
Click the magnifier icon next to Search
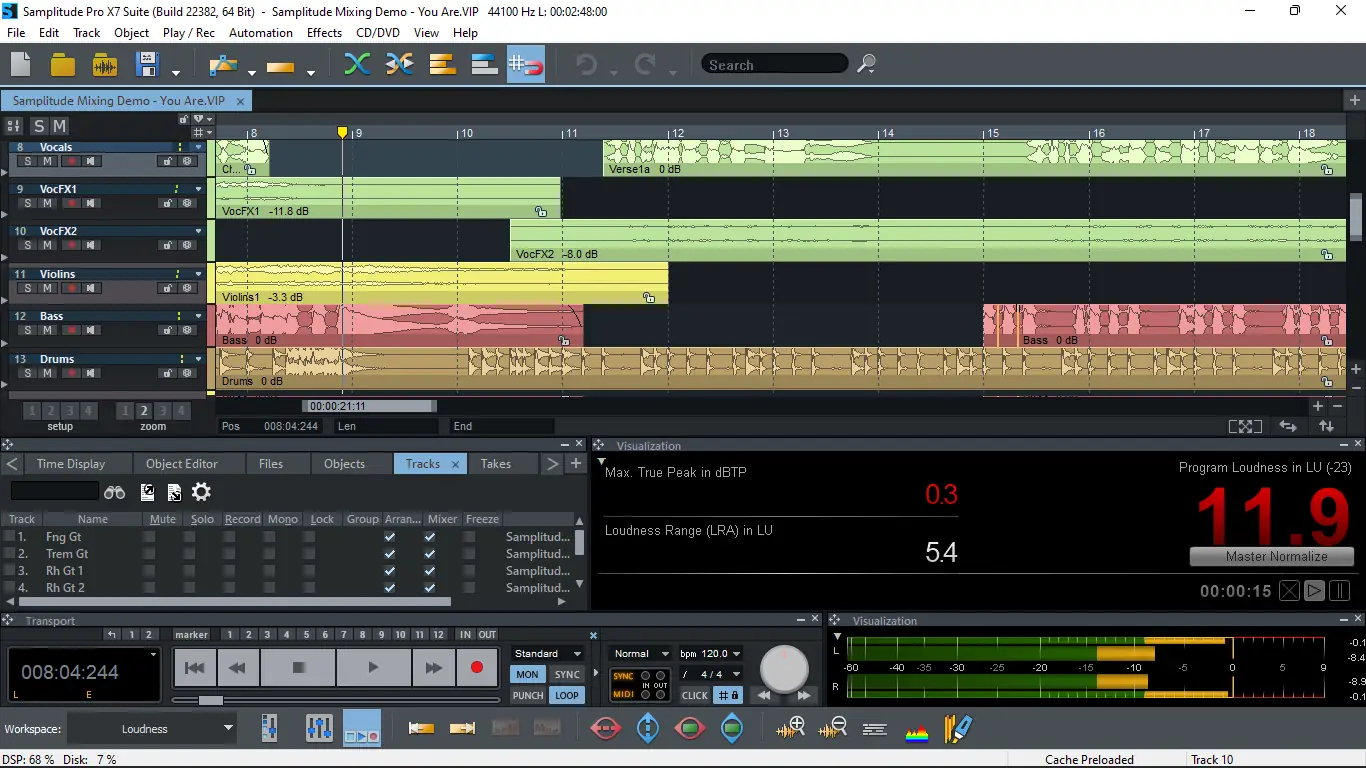click(867, 64)
